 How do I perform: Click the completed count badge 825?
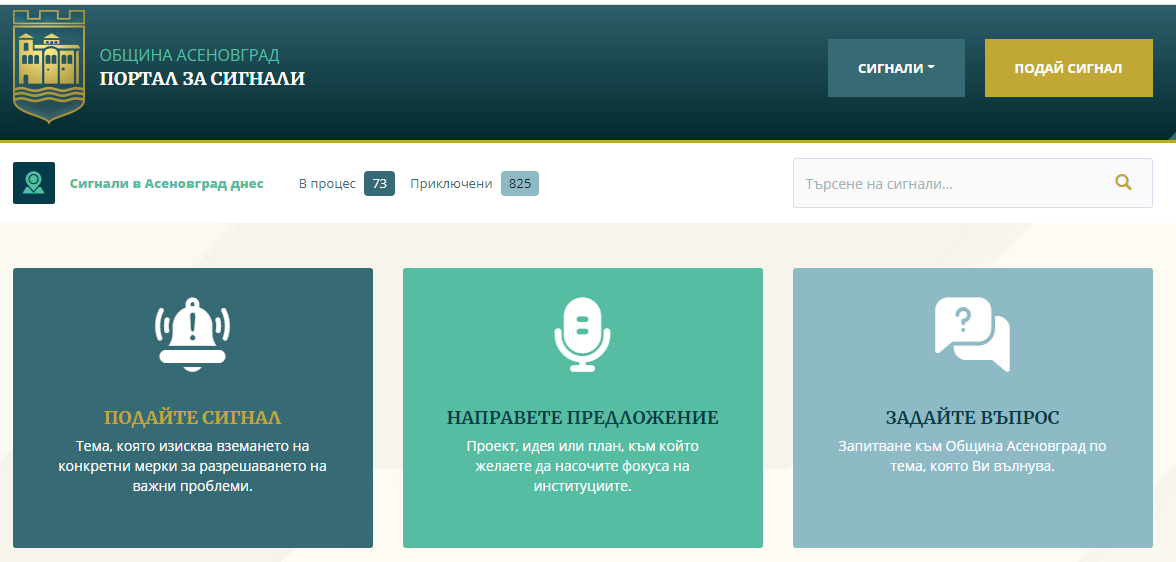point(520,184)
